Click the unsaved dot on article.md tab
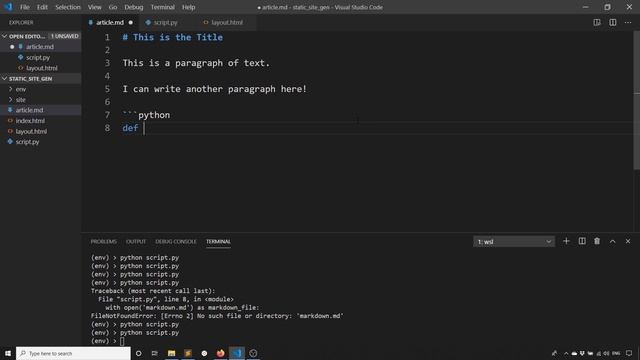The width and height of the screenshot is (640, 360). click(x=131, y=22)
